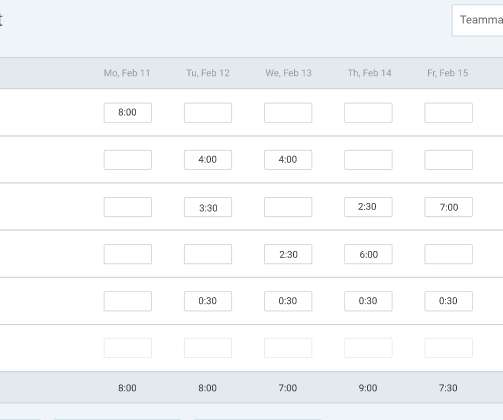
Task: Click the 8:00 field under Mo, Feb 11
Action: [x=128, y=113]
